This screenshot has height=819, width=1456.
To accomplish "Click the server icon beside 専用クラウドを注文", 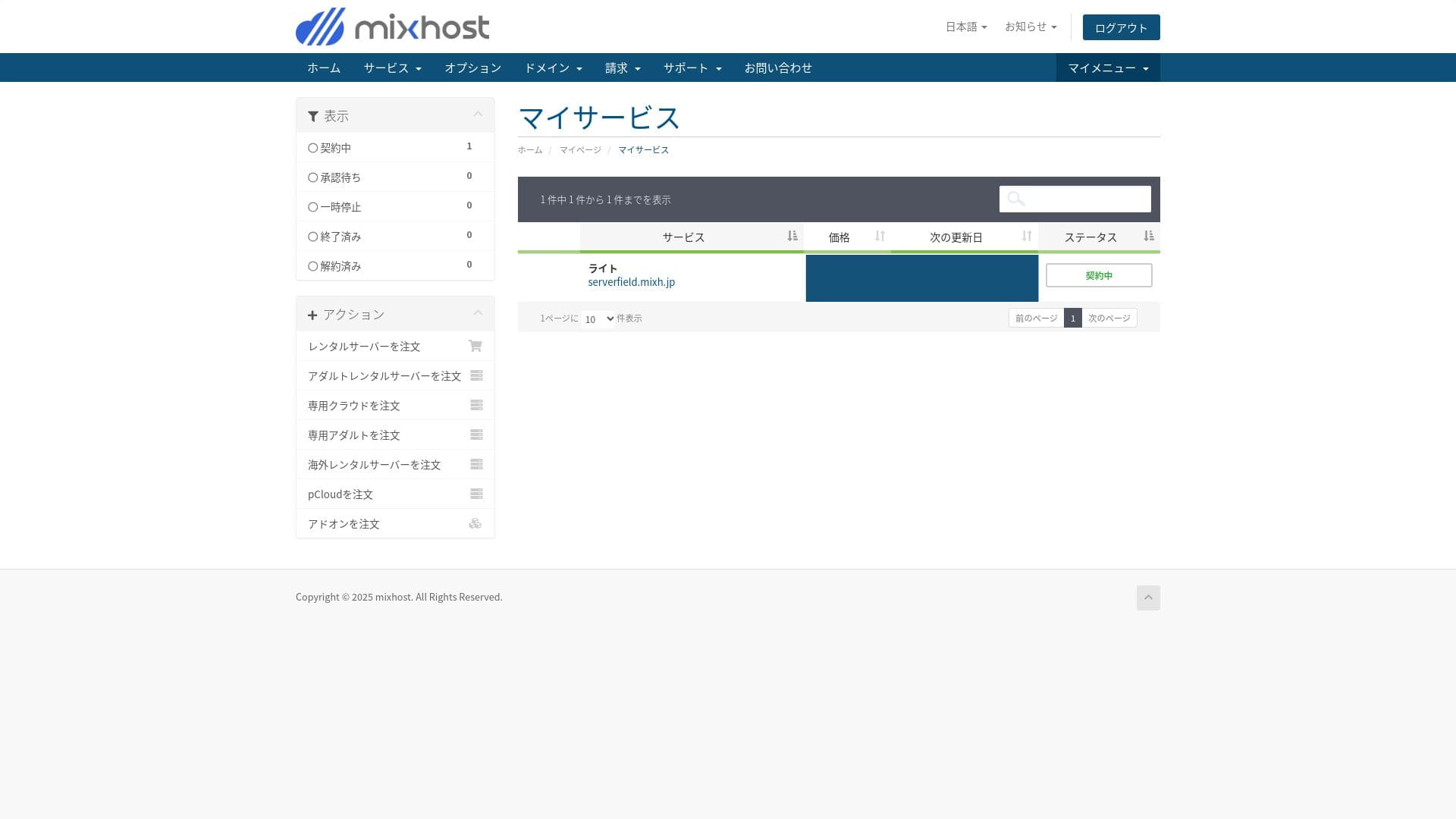I will pos(476,405).
